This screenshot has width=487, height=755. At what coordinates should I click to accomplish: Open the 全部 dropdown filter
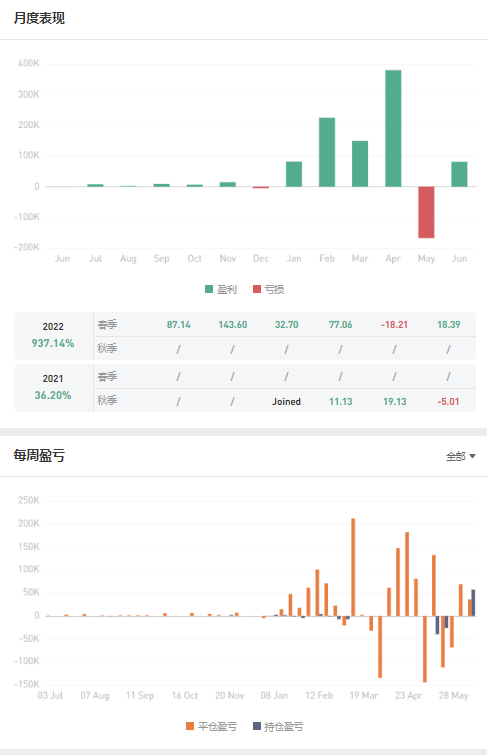tap(461, 456)
